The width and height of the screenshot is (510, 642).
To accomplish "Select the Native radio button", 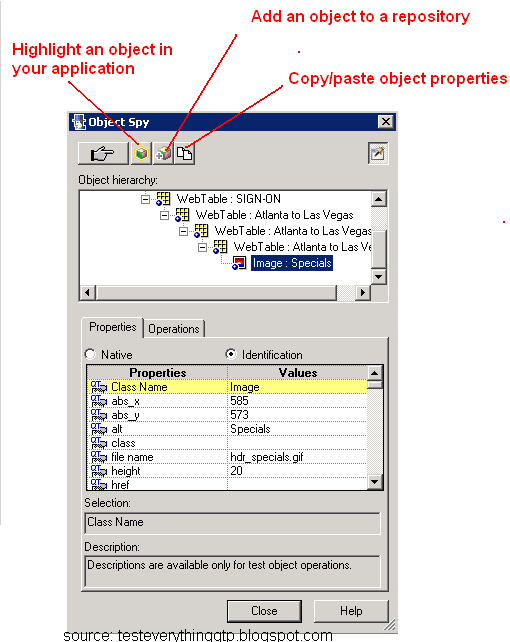I will click(90, 354).
